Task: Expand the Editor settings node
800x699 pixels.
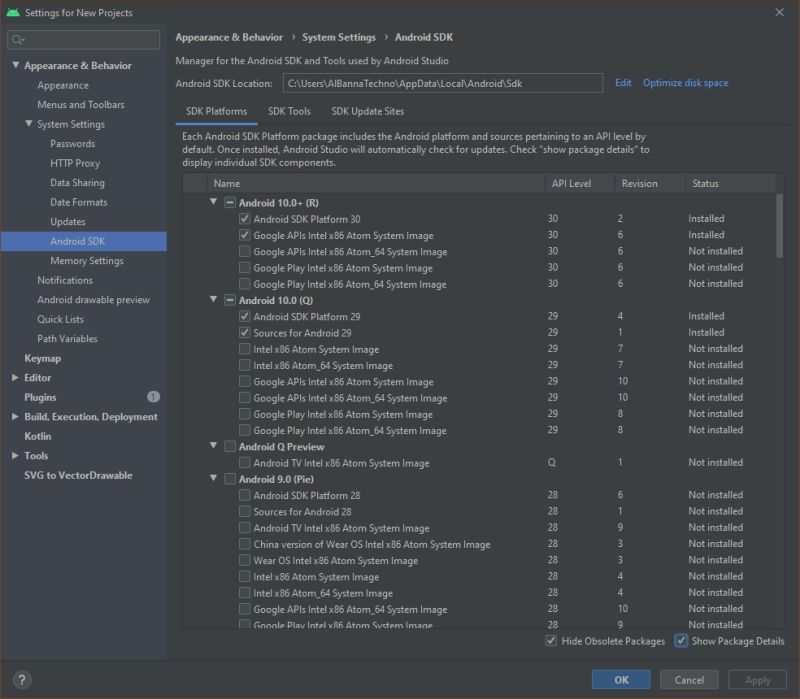Action: tap(15, 378)
